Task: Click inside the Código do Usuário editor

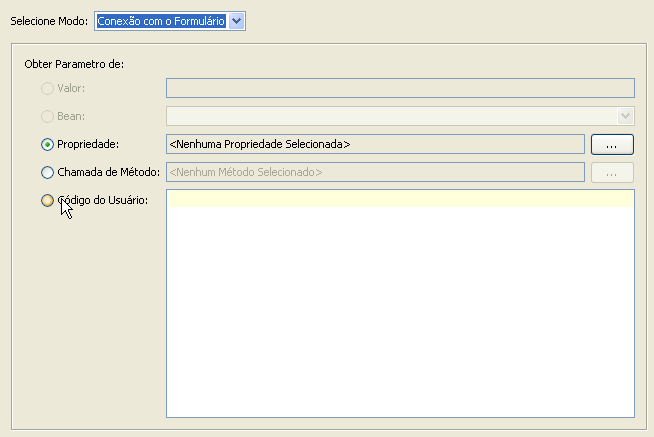Action: (x=400, y=304)
